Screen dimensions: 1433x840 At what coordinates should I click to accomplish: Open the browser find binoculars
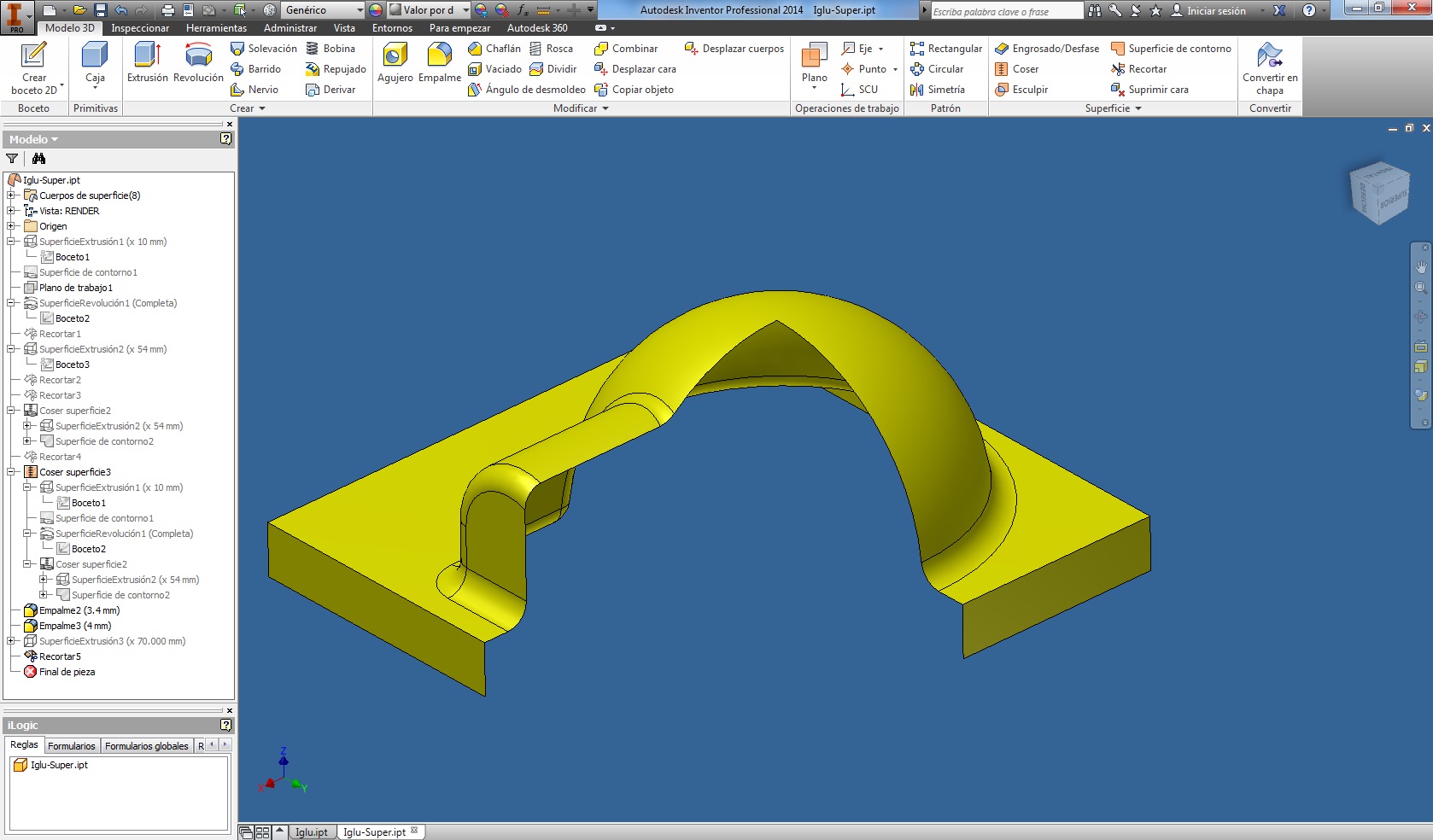[38, 159]
